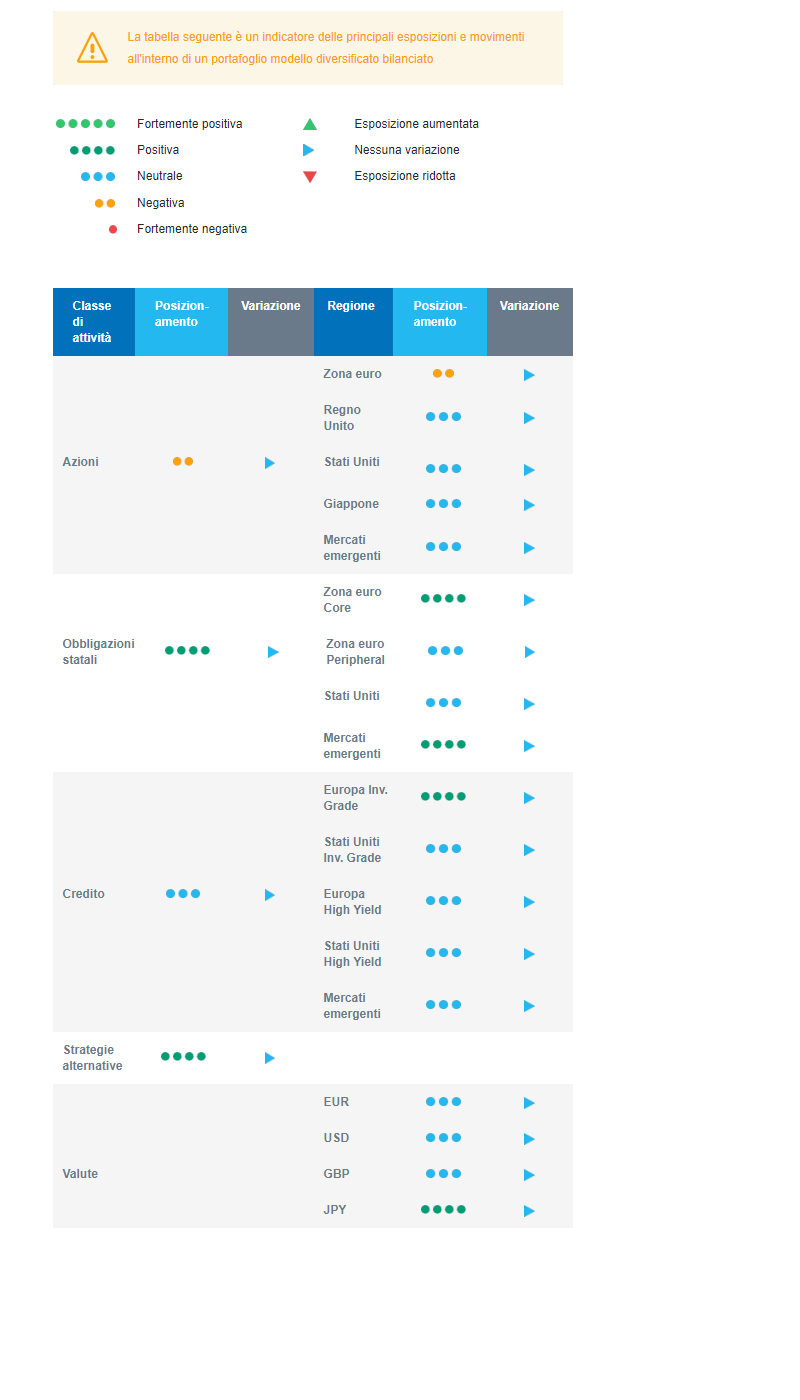This screenshot has height=1400, width=800.
Task: Click the Credito variation arrow
Action: (270, 895)
